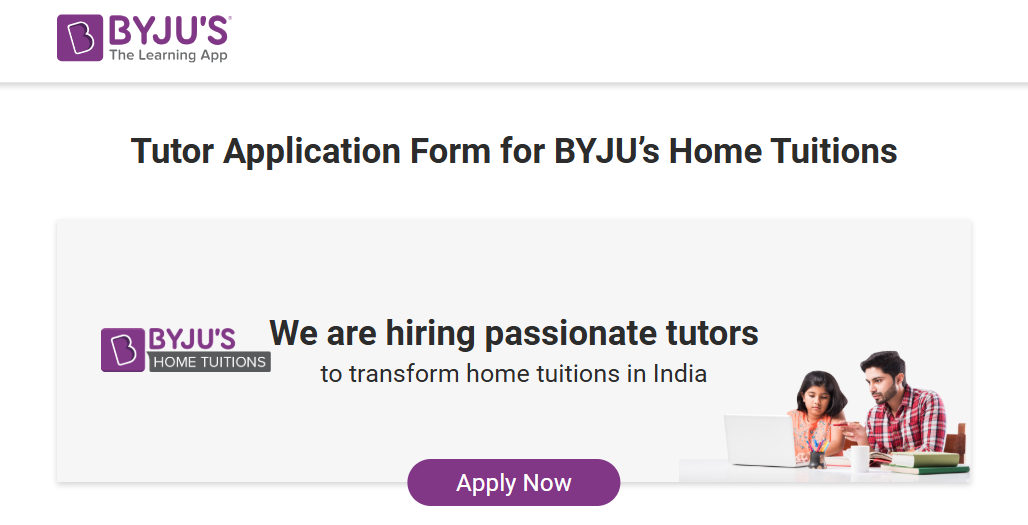
Task: Click the 'HOME TUITIONS' gray label in the banner
Action: (210, 362)
